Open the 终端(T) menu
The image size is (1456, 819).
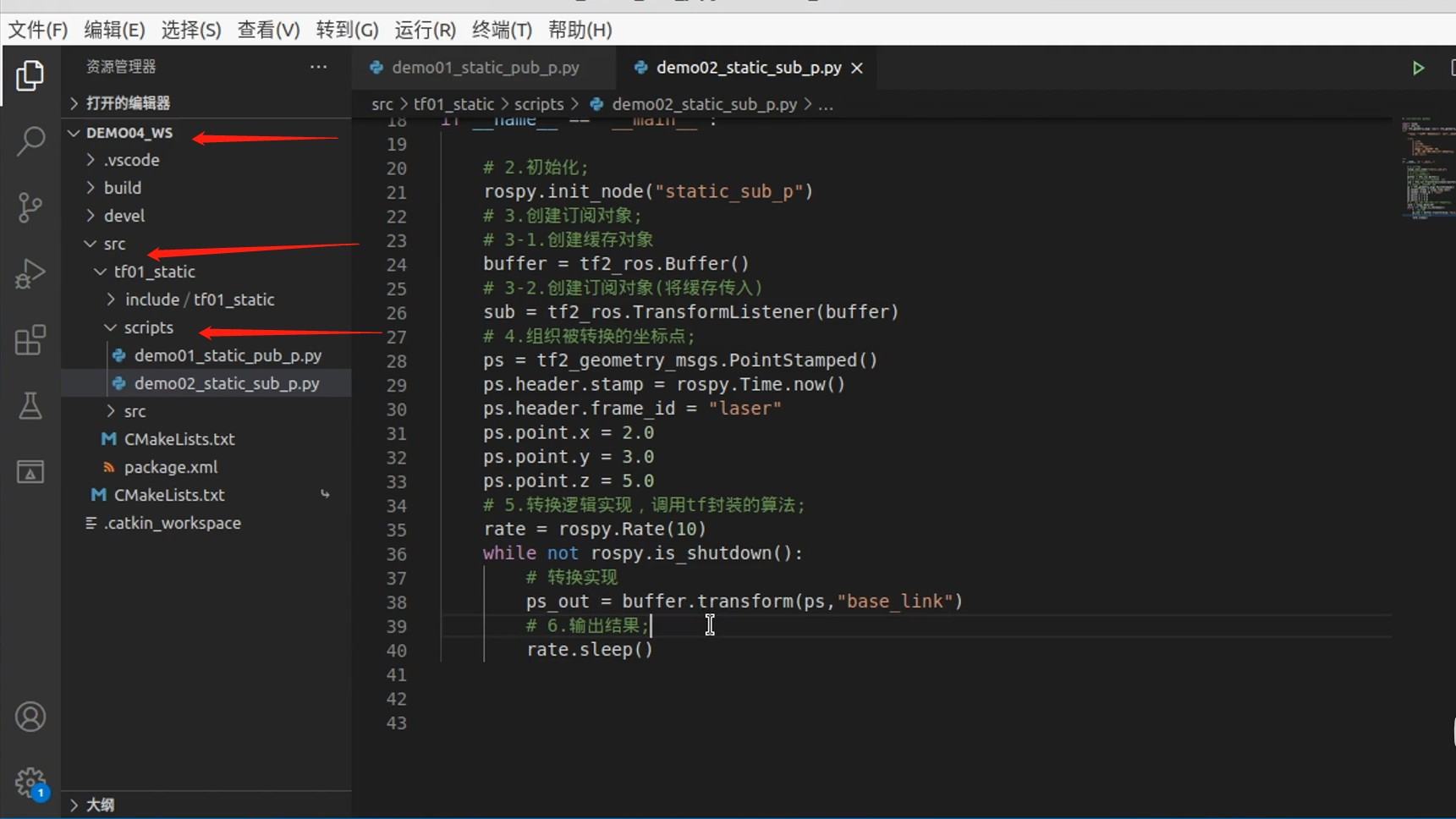point(502,30)
